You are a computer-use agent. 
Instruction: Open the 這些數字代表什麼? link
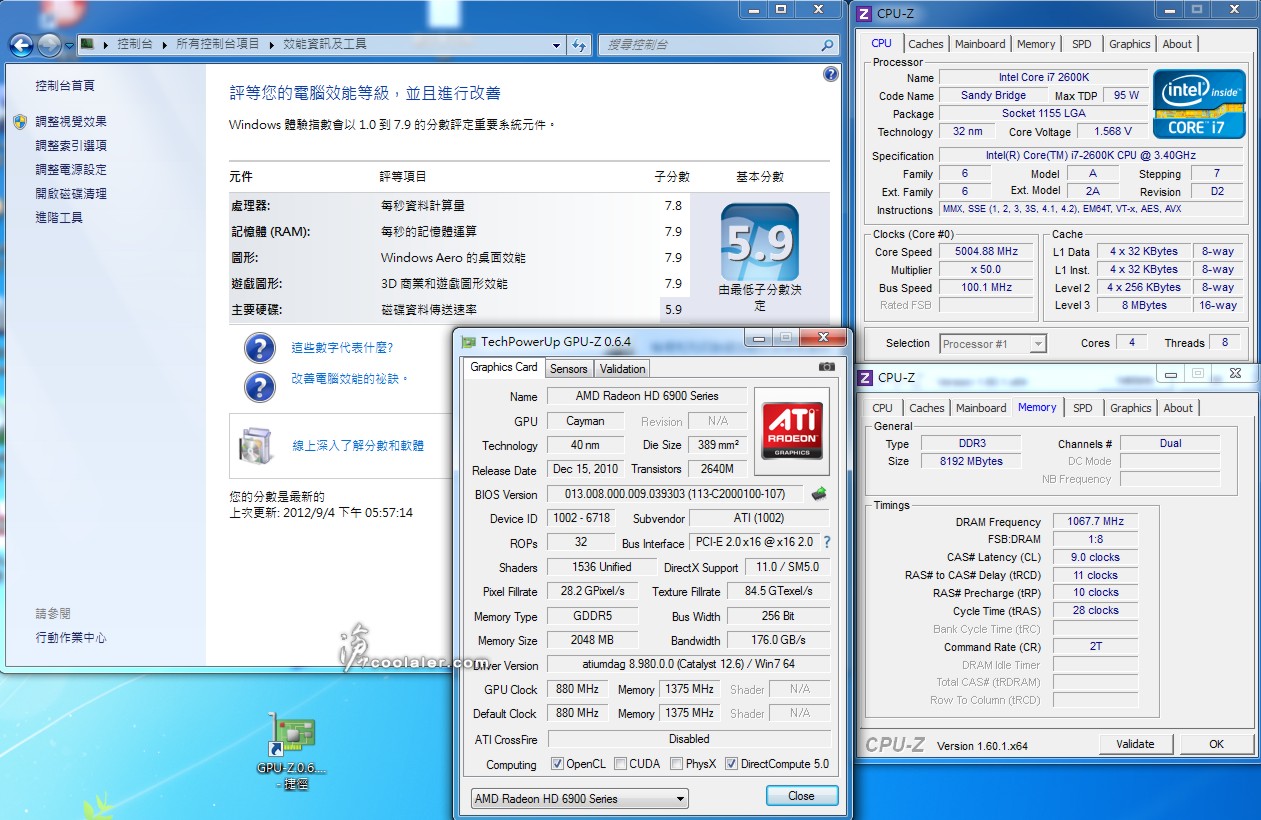pos(342,348)
